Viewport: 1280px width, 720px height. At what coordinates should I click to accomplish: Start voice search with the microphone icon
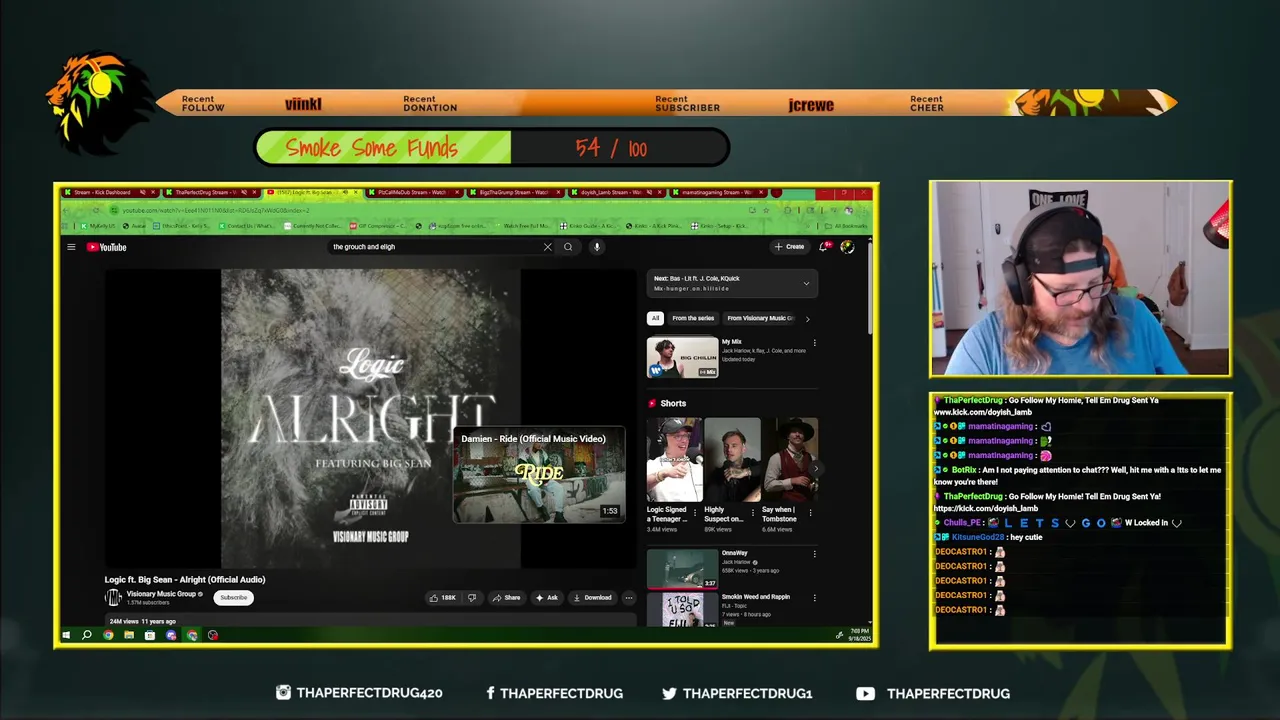pos(596,247)
